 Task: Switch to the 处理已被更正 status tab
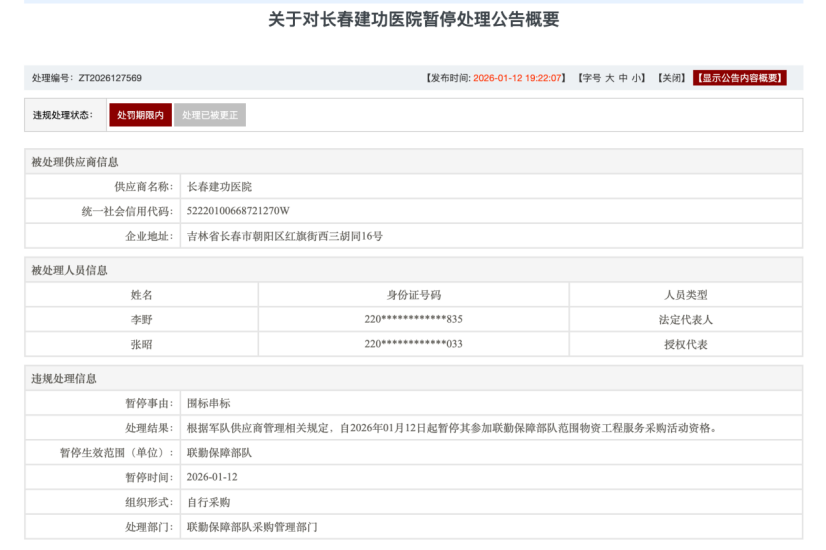(x=210, y=115)
